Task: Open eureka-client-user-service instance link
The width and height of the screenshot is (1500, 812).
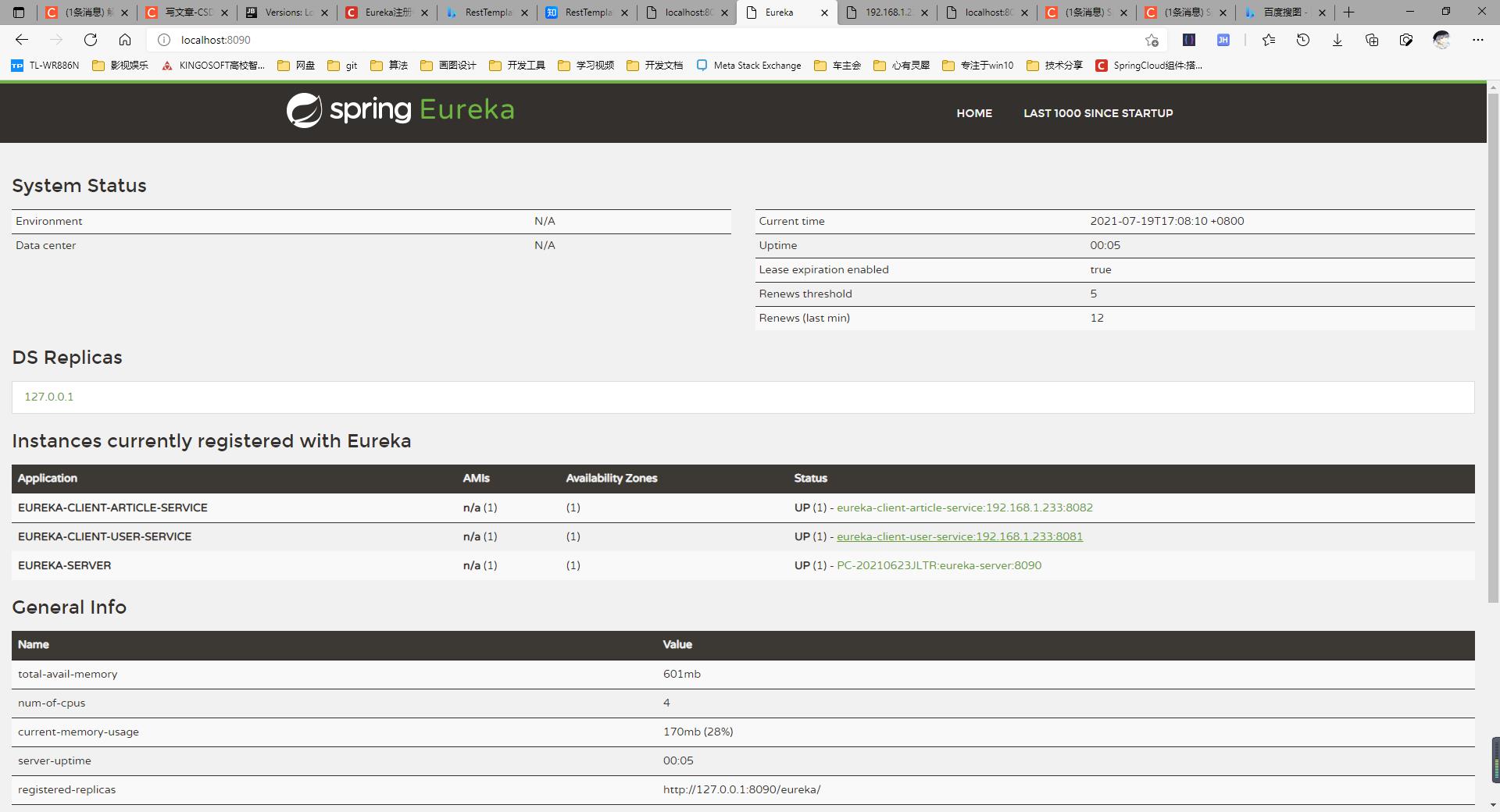Action: coord(959,536)
